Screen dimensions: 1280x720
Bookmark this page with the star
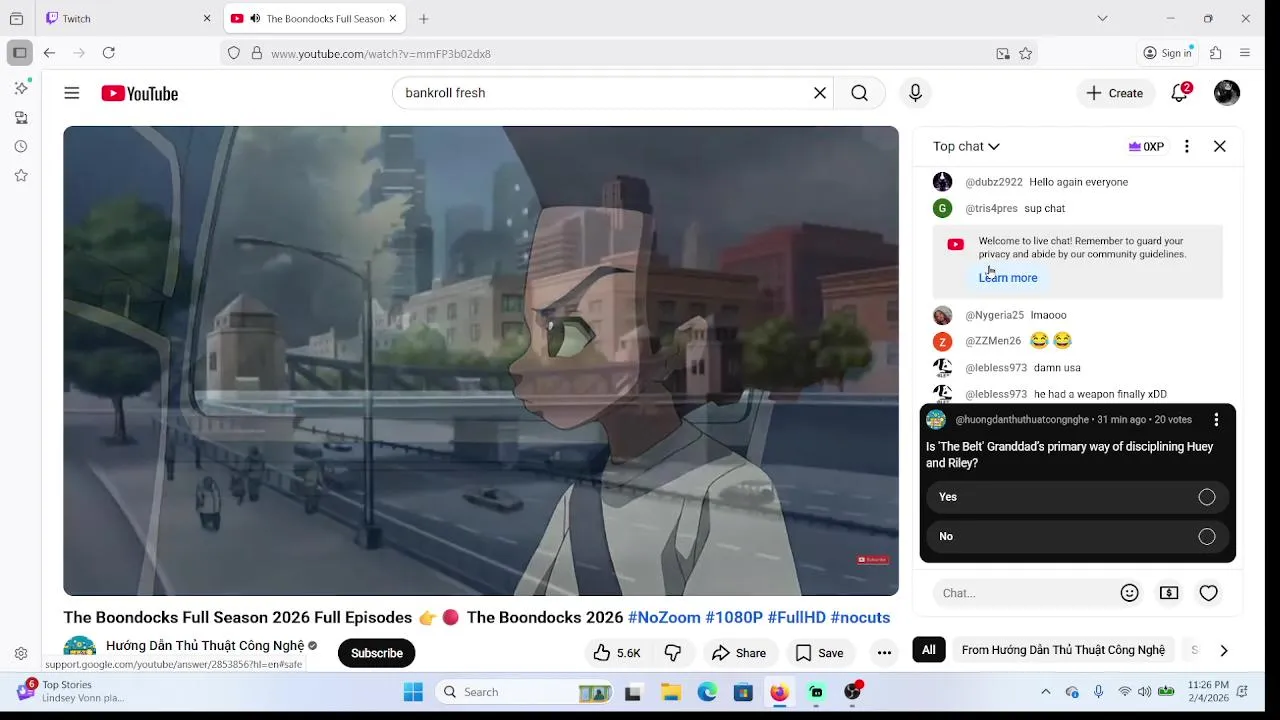click(x=1025, y=54)
